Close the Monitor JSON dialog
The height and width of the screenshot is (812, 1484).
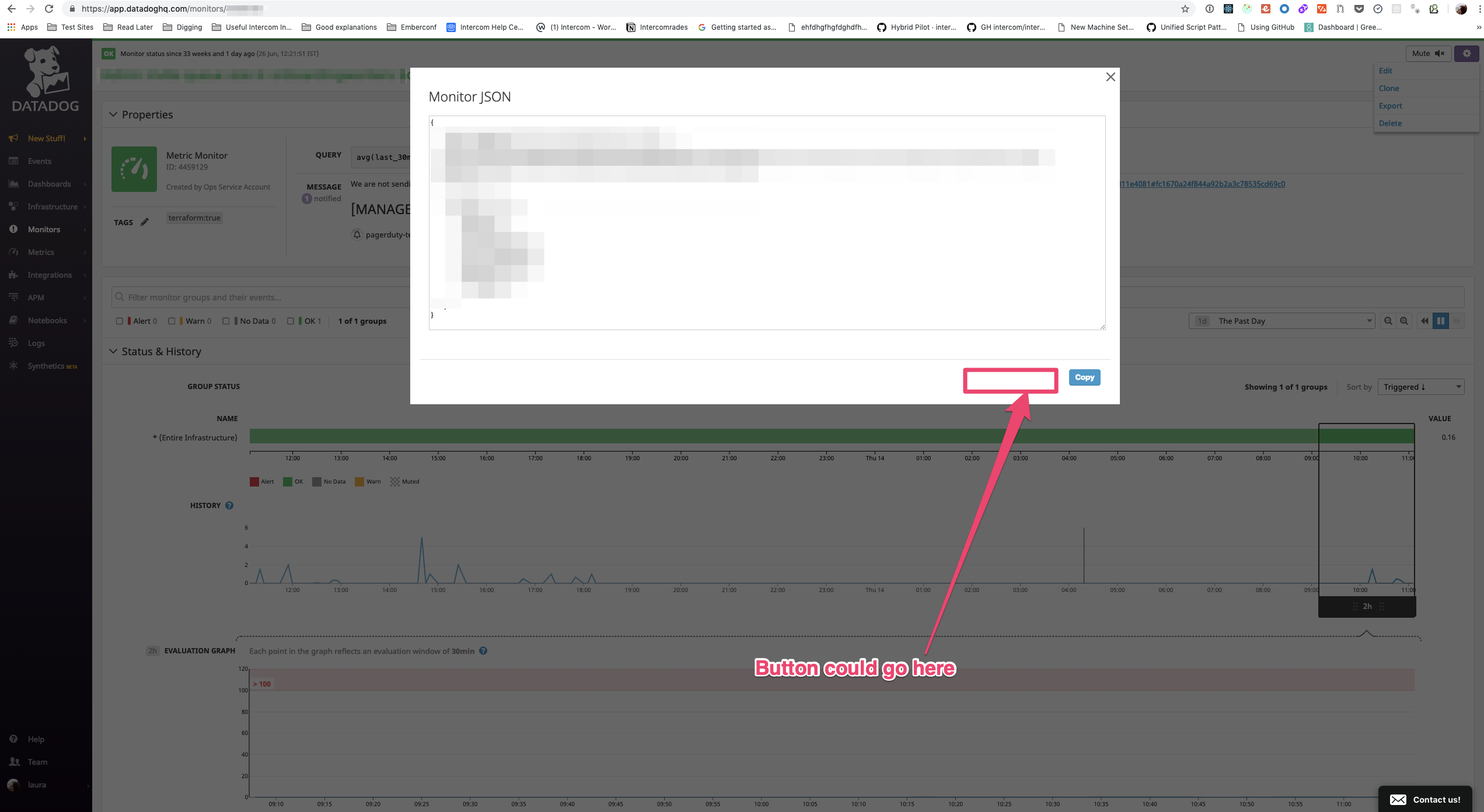(x=1111, y=77)
